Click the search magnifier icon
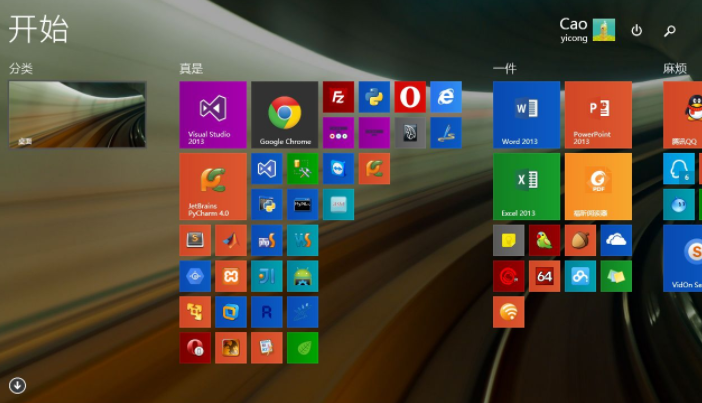Image resolution: width=702 pixels, height=403 pixels. [x=670, y=31]
